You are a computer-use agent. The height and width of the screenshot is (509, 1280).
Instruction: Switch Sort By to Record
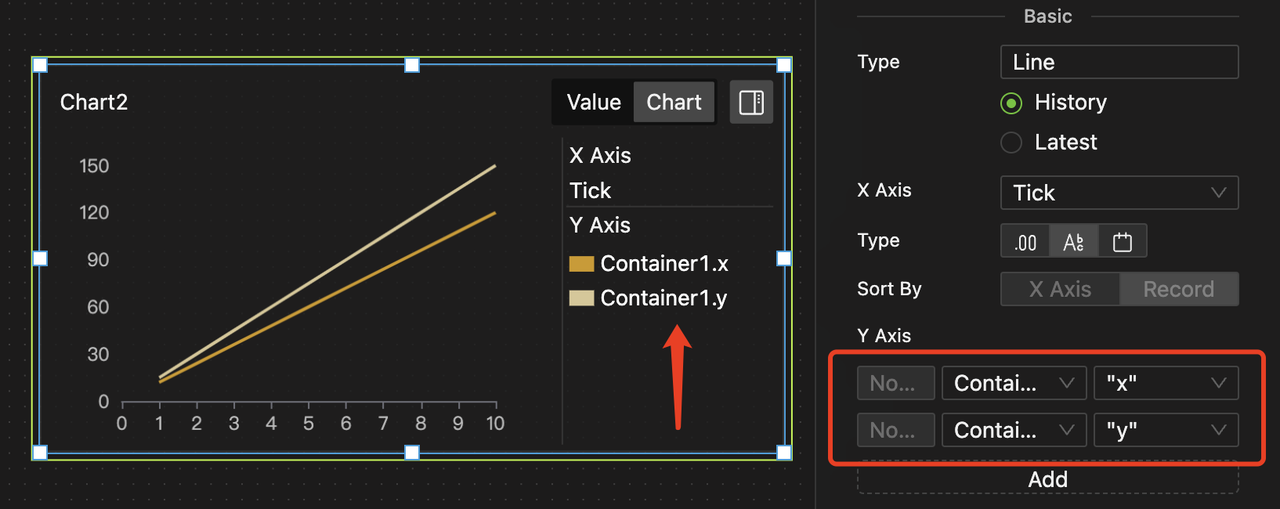point(1178,289)
